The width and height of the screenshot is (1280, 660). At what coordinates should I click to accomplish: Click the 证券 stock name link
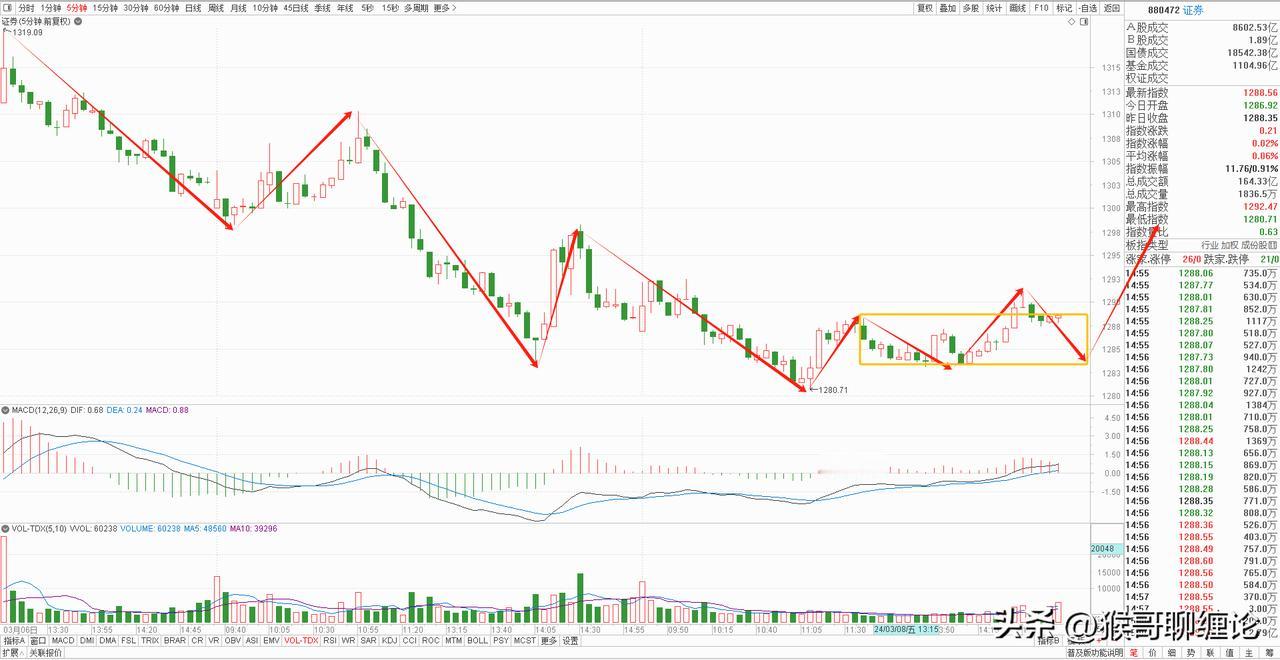1193,10
